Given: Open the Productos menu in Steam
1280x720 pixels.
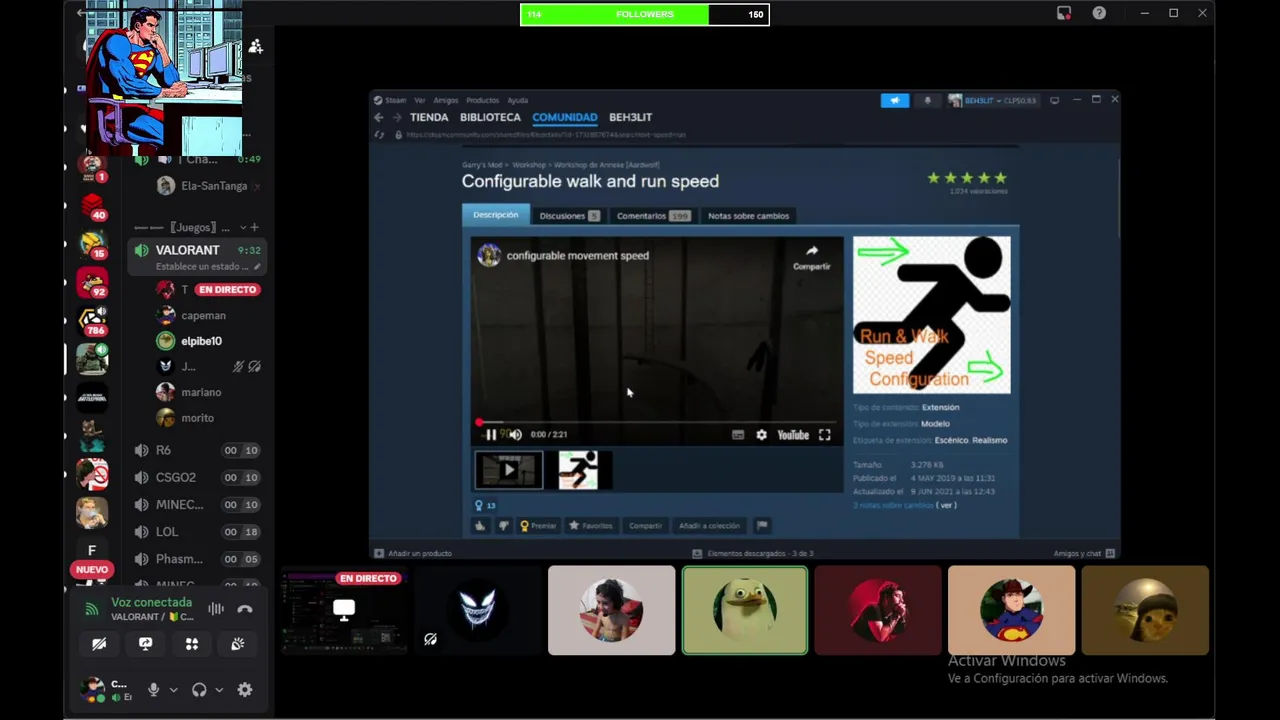Looking at the screenshot, I should point(482,100).
